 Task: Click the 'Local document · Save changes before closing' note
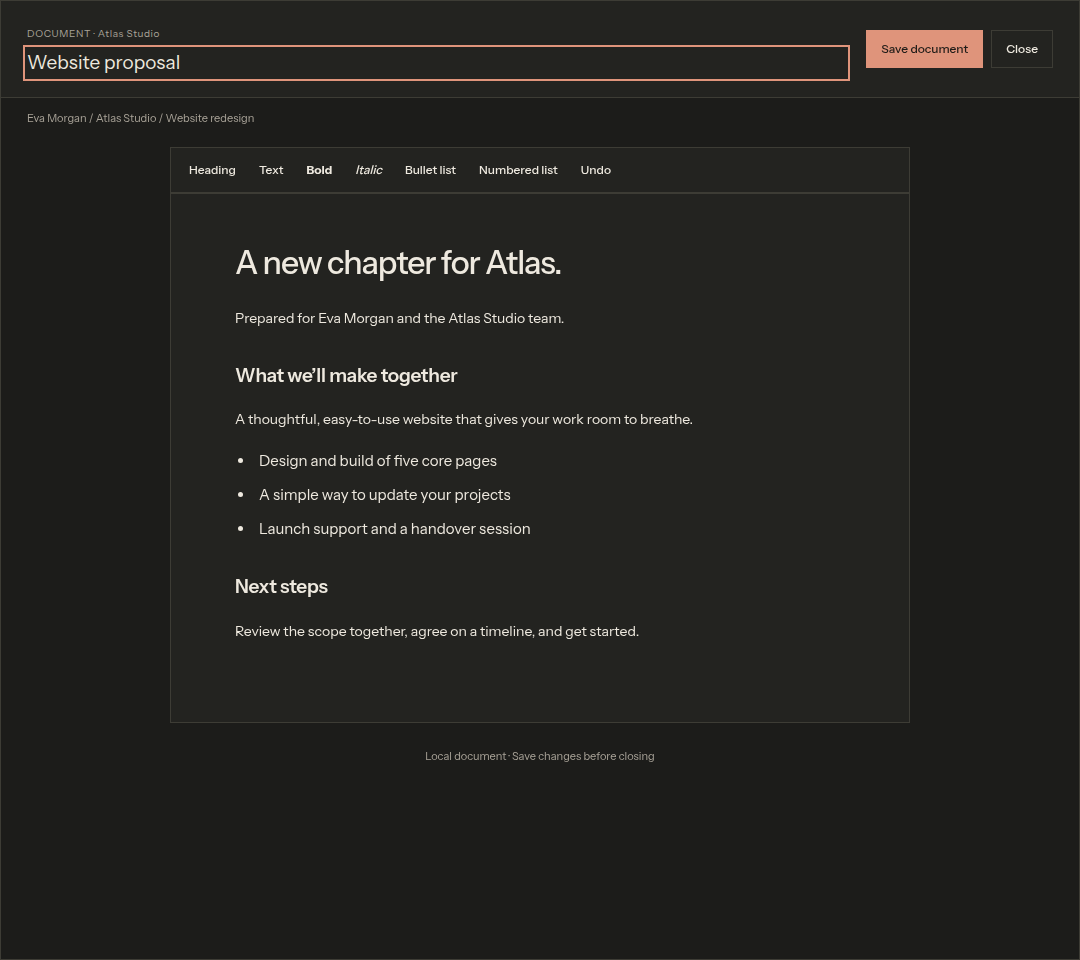pos(539,756)
